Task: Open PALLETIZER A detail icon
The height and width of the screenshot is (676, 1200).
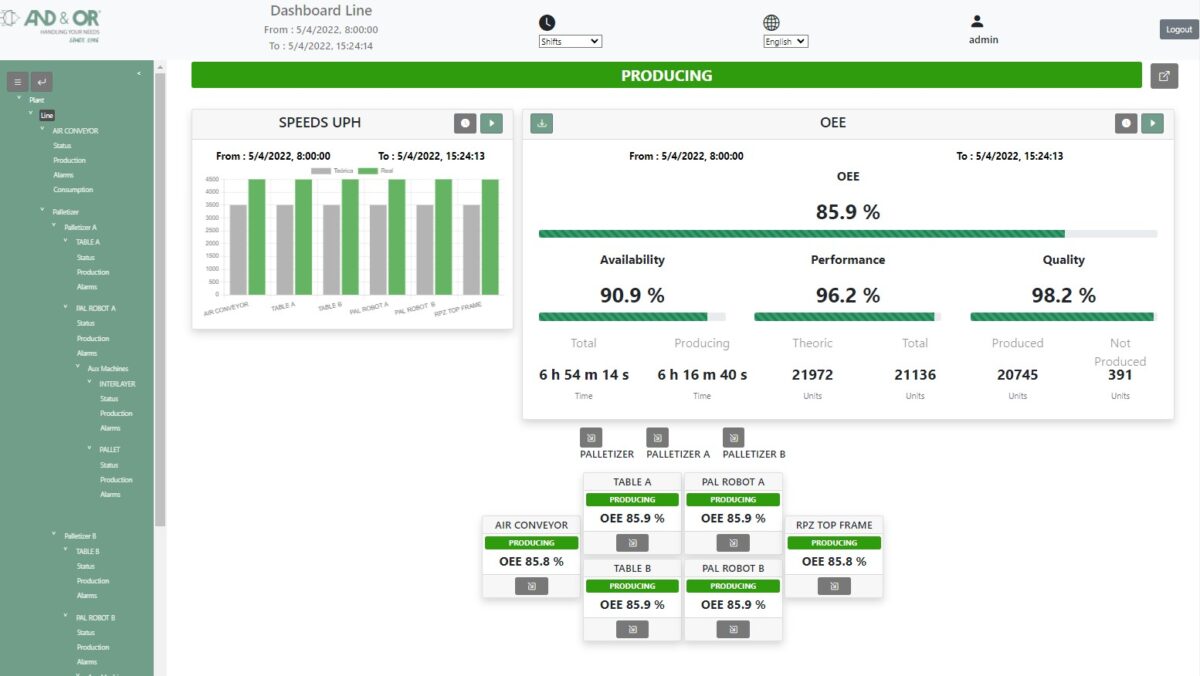Action: click(657, 438)
